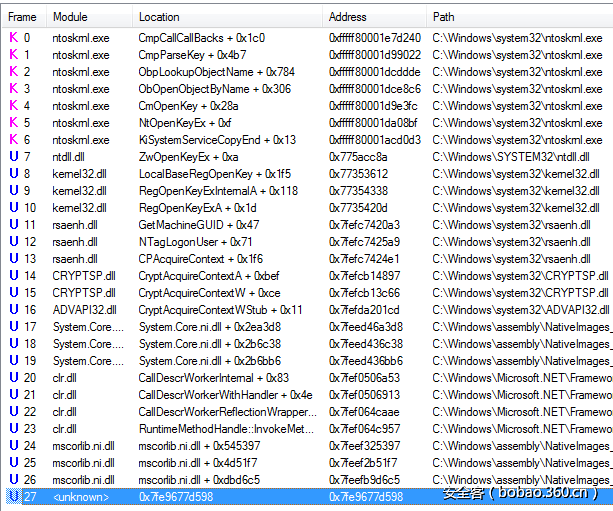Click the U icon next to frame 21
The height and width of the screenshot is (511, 613).
click(x=14, y=395)
